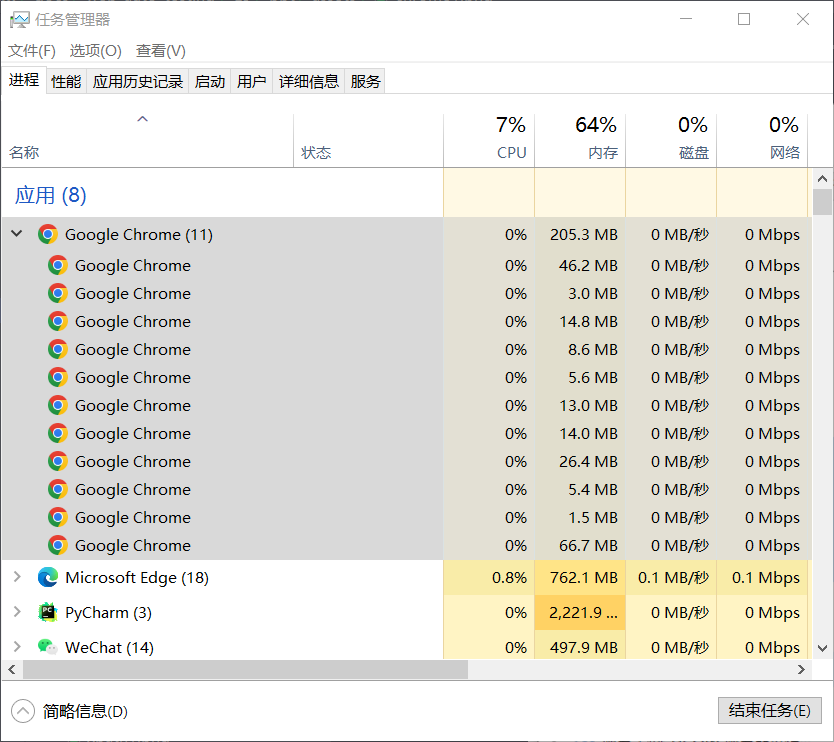834x742 pixels.
Task: Click Chrome icon in the 13.0 MB row
Action: (57, 405)
